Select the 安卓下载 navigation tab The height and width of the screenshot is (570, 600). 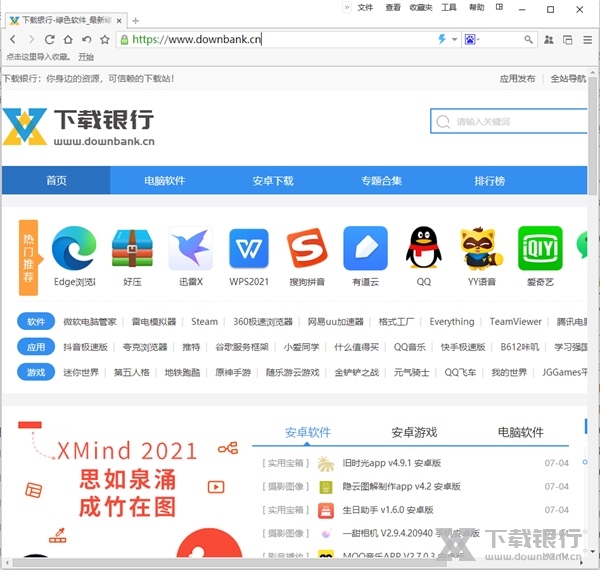pos(273,180)
